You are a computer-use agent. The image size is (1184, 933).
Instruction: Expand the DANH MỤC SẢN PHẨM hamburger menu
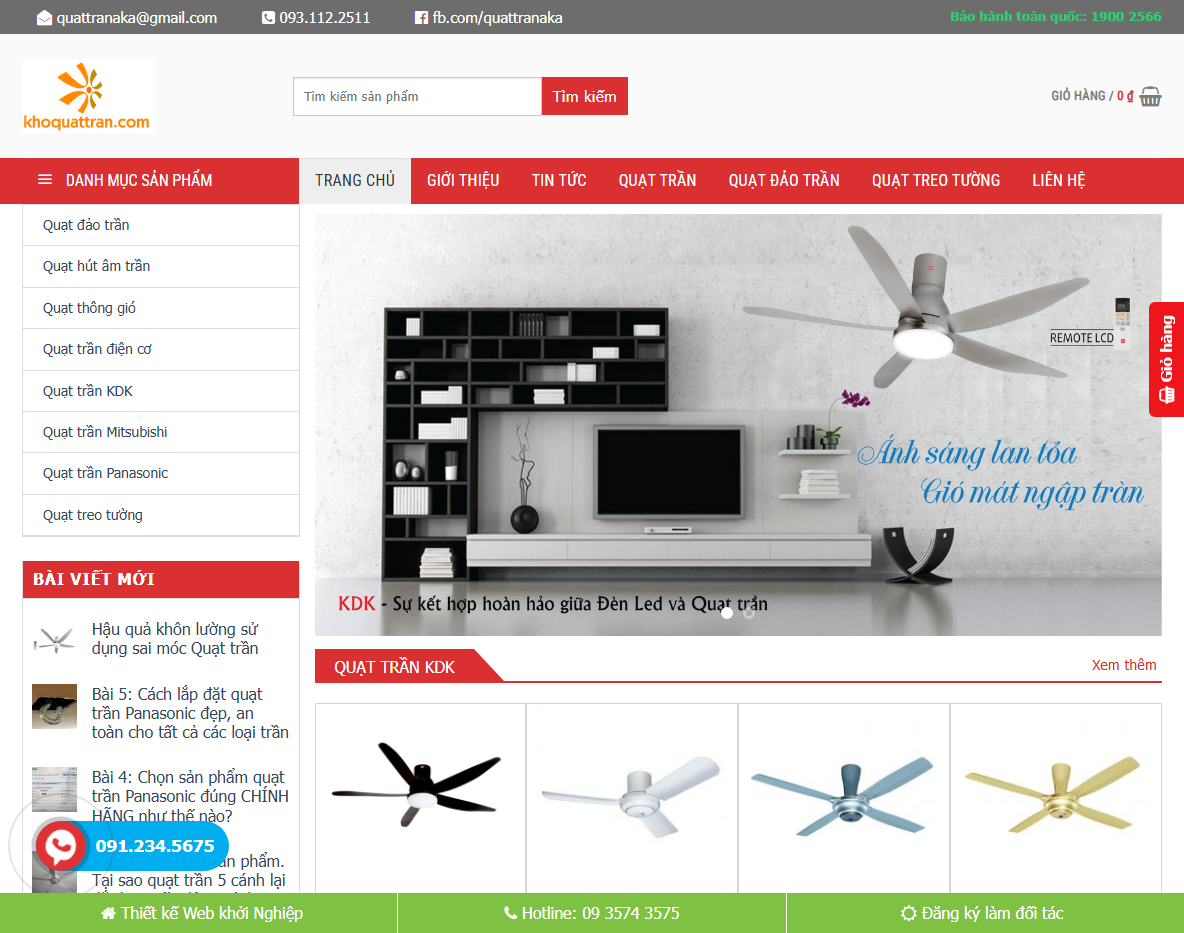tap(44, 180)
